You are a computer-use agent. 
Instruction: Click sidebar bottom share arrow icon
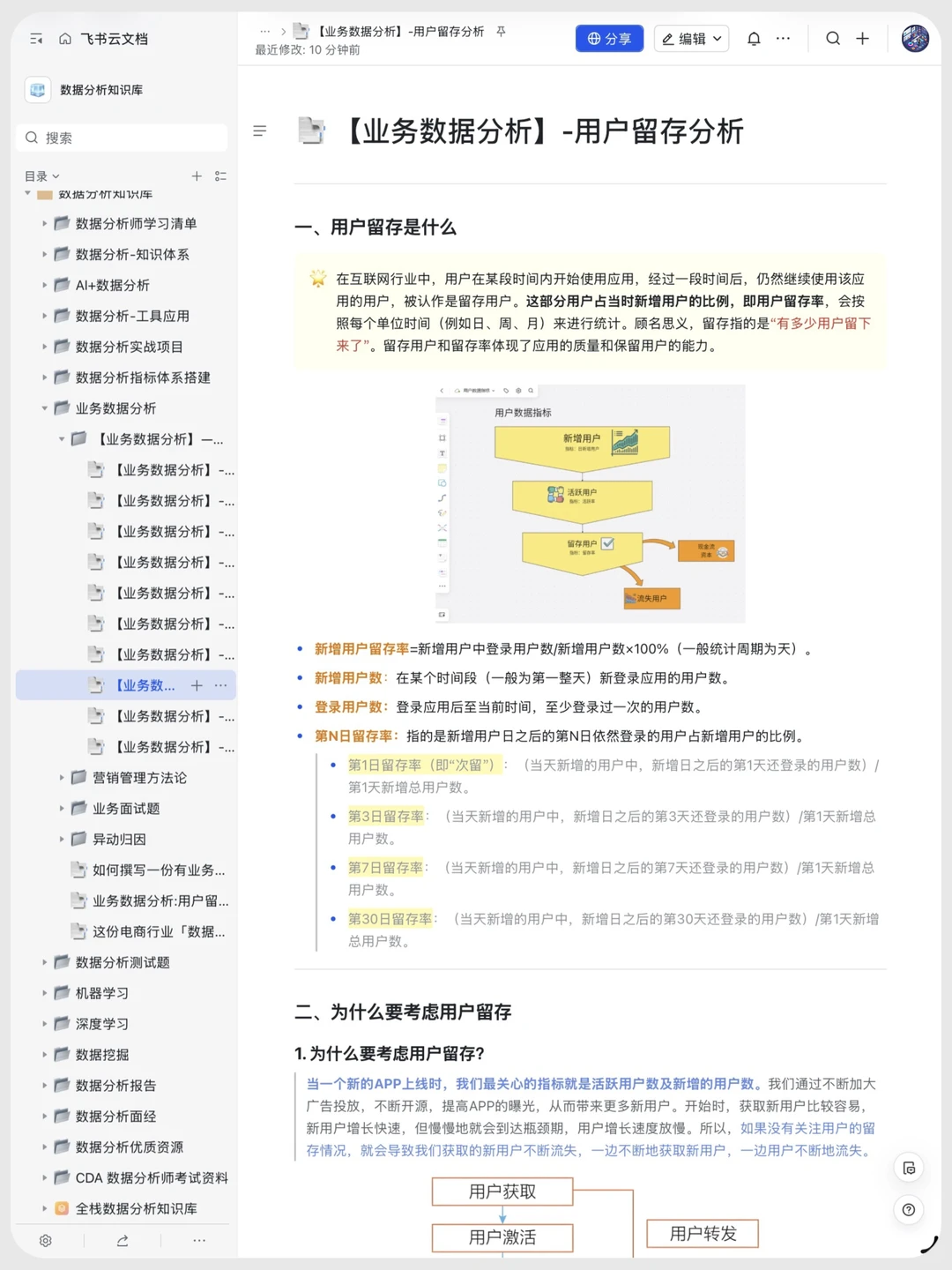tap(123, 1241)
